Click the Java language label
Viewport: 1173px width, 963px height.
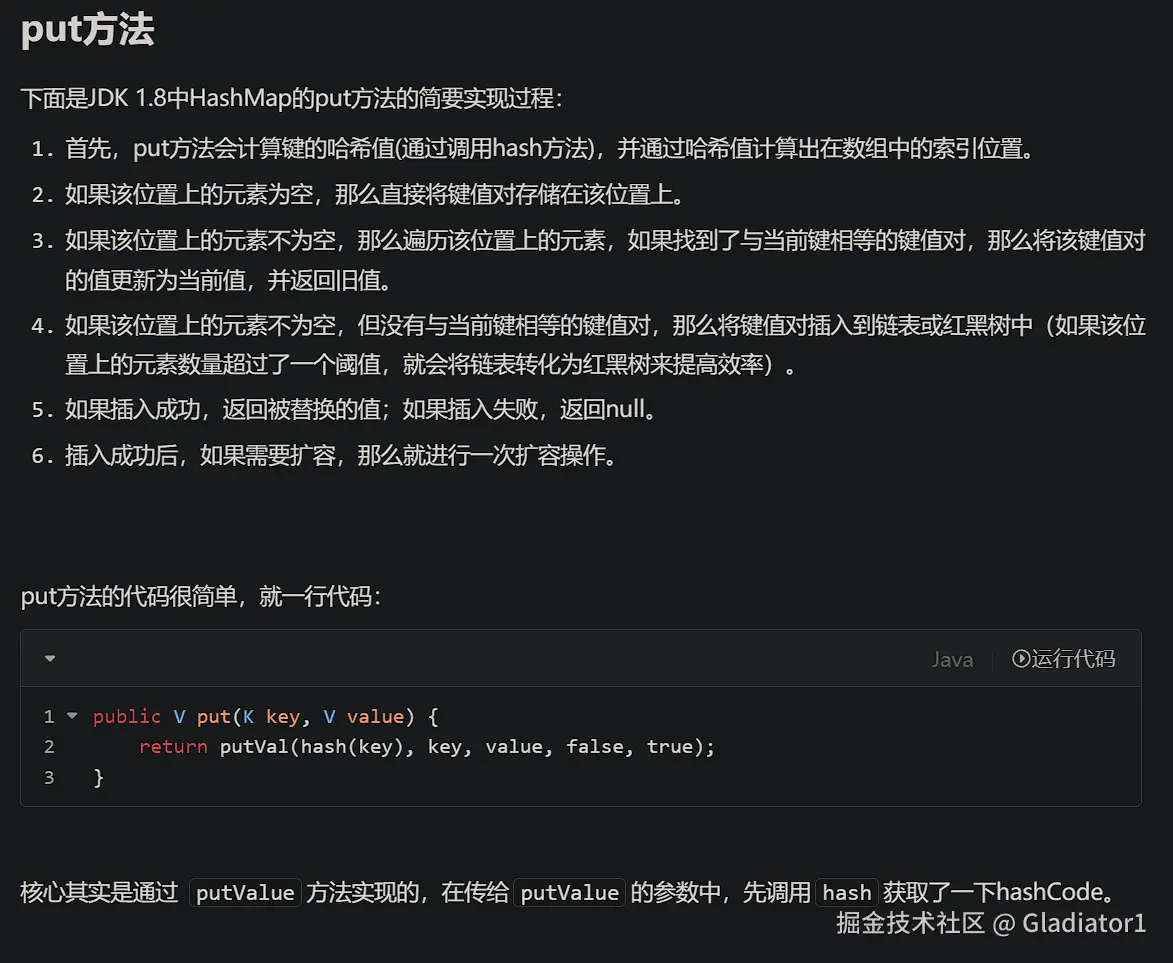click(951, 659)
